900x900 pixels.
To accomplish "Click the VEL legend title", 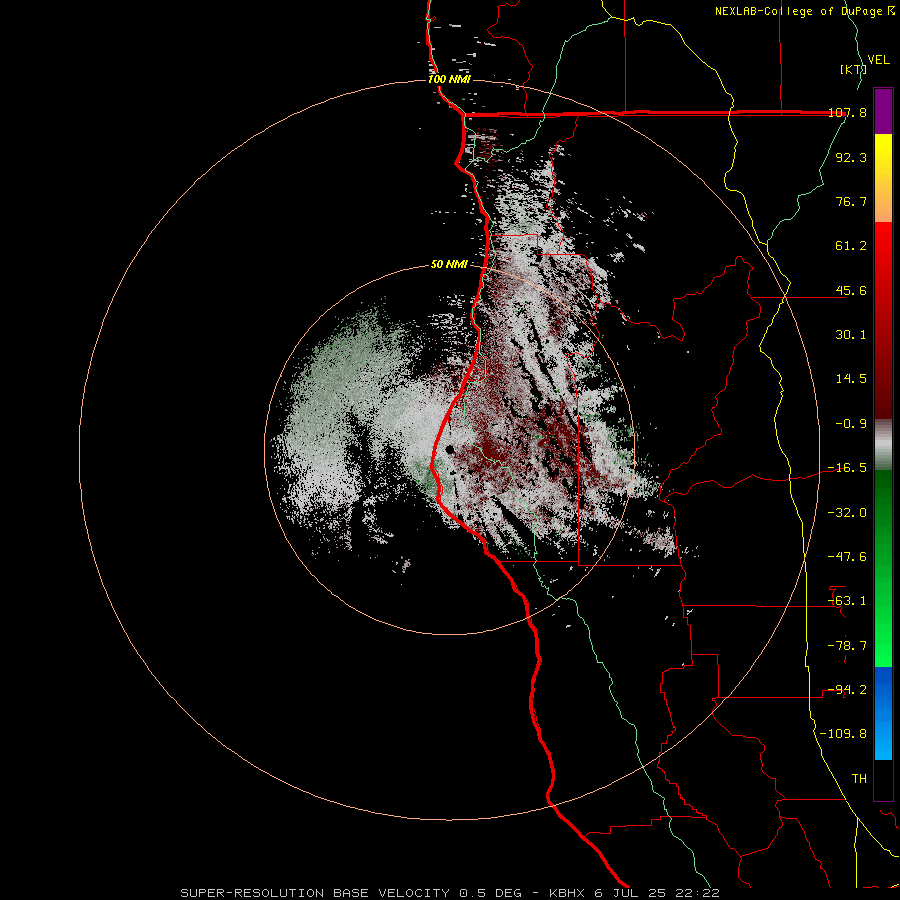I will [x=879, y=60].
